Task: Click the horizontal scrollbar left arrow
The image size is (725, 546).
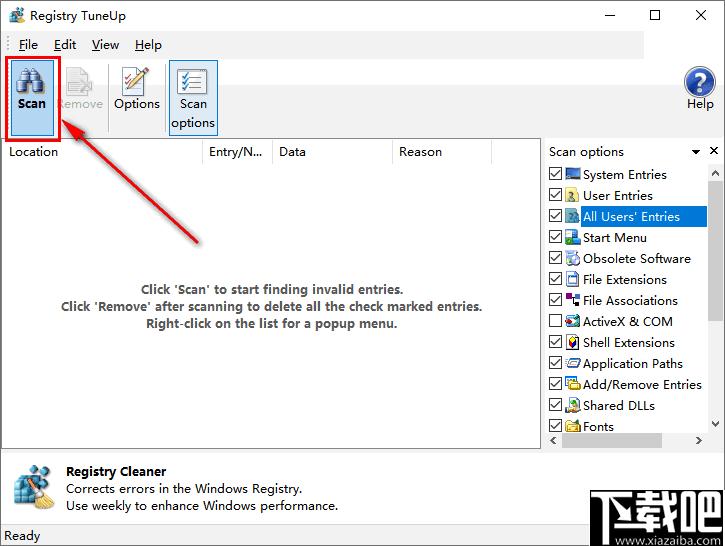Action: tap(553, 441)
